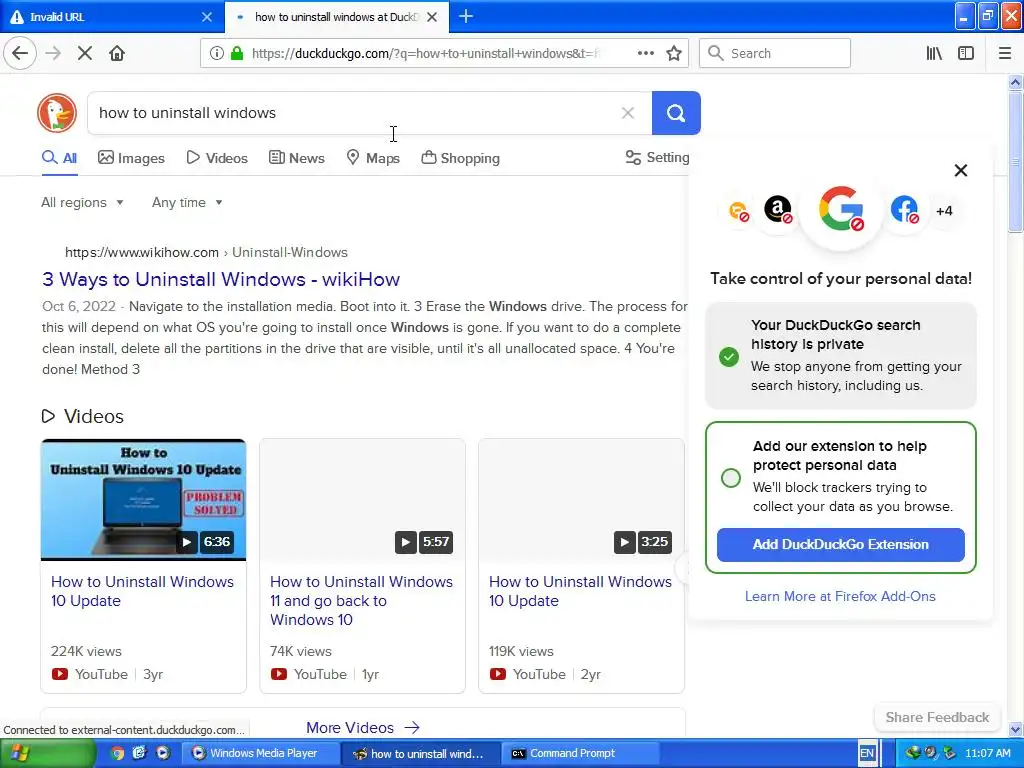Screen dimensions: 1024x768
Task: Open the 224K views video title link
Action: click(142, 591)
